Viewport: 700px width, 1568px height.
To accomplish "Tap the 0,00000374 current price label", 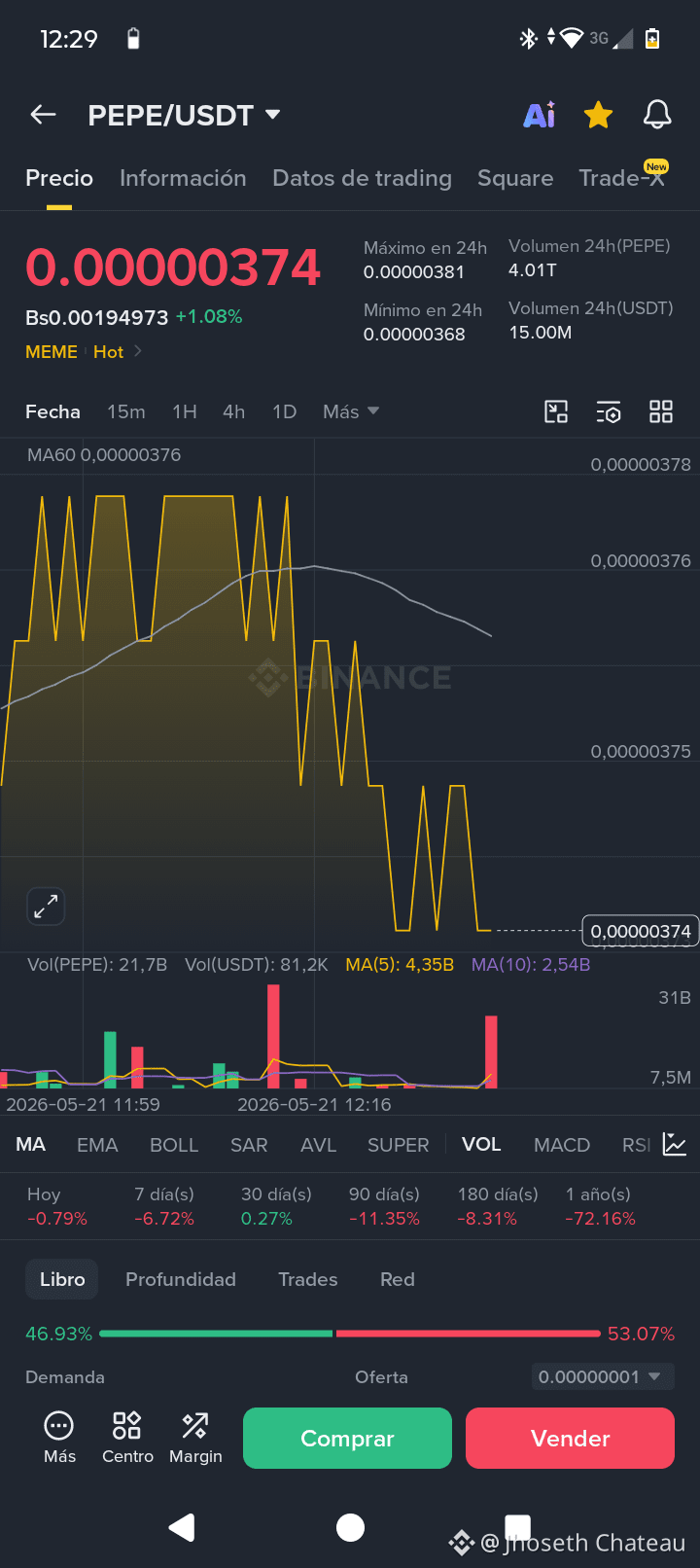I will 640,931.
